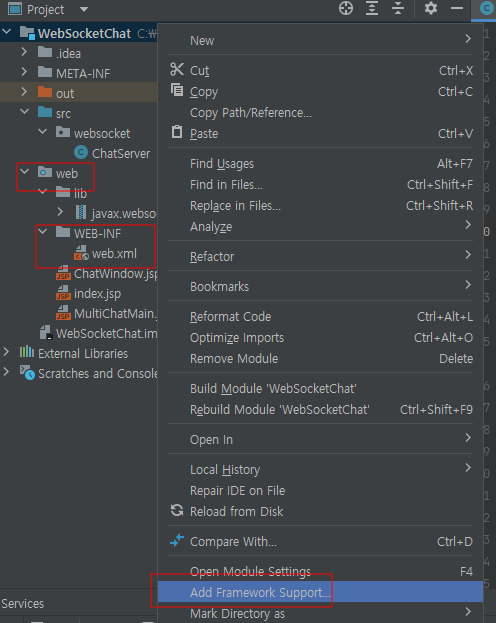Select Find Usages from context menu
Screen dimensions: 496x623
coord(320,164)
